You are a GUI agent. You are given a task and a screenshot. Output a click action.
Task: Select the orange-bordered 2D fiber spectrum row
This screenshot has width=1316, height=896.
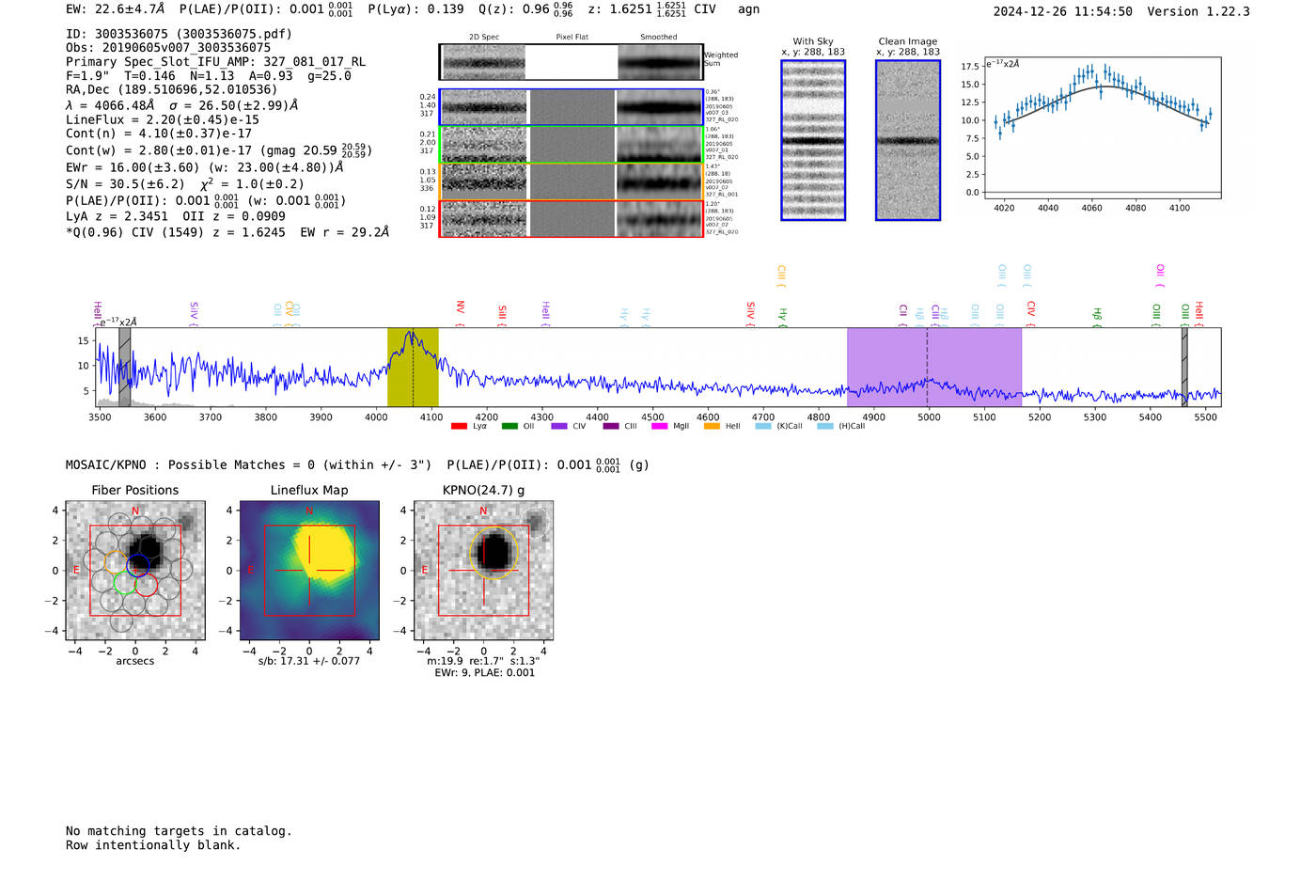coord(572,181)
